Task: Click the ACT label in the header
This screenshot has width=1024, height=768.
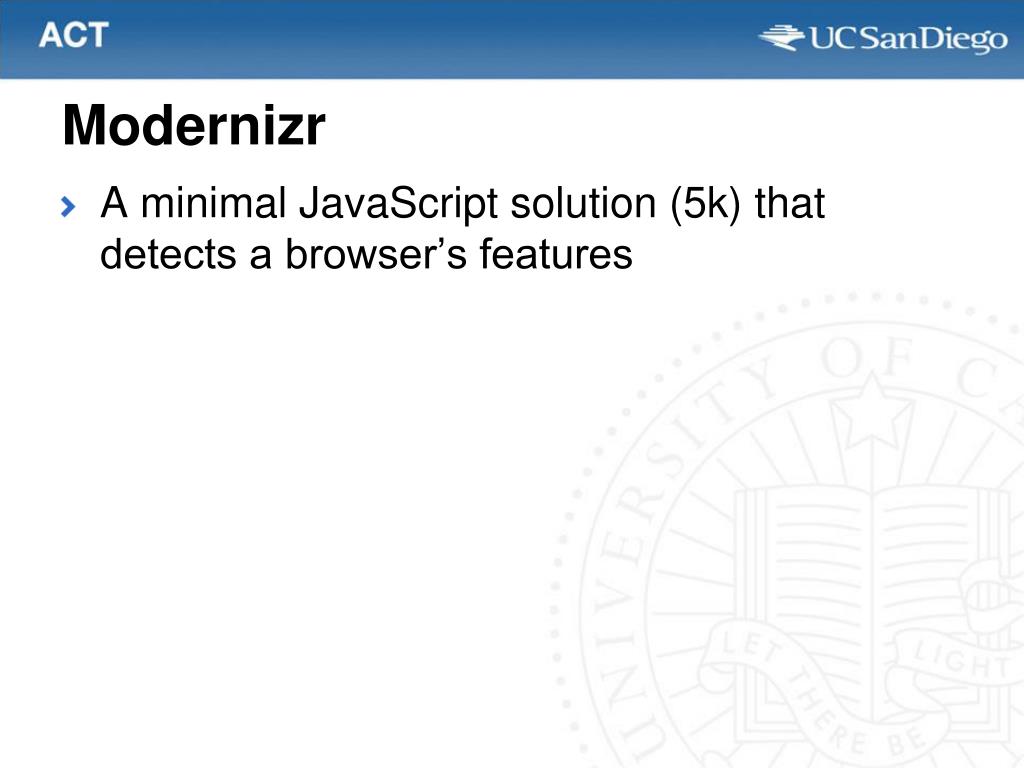Action: click(x=73, y=35)
